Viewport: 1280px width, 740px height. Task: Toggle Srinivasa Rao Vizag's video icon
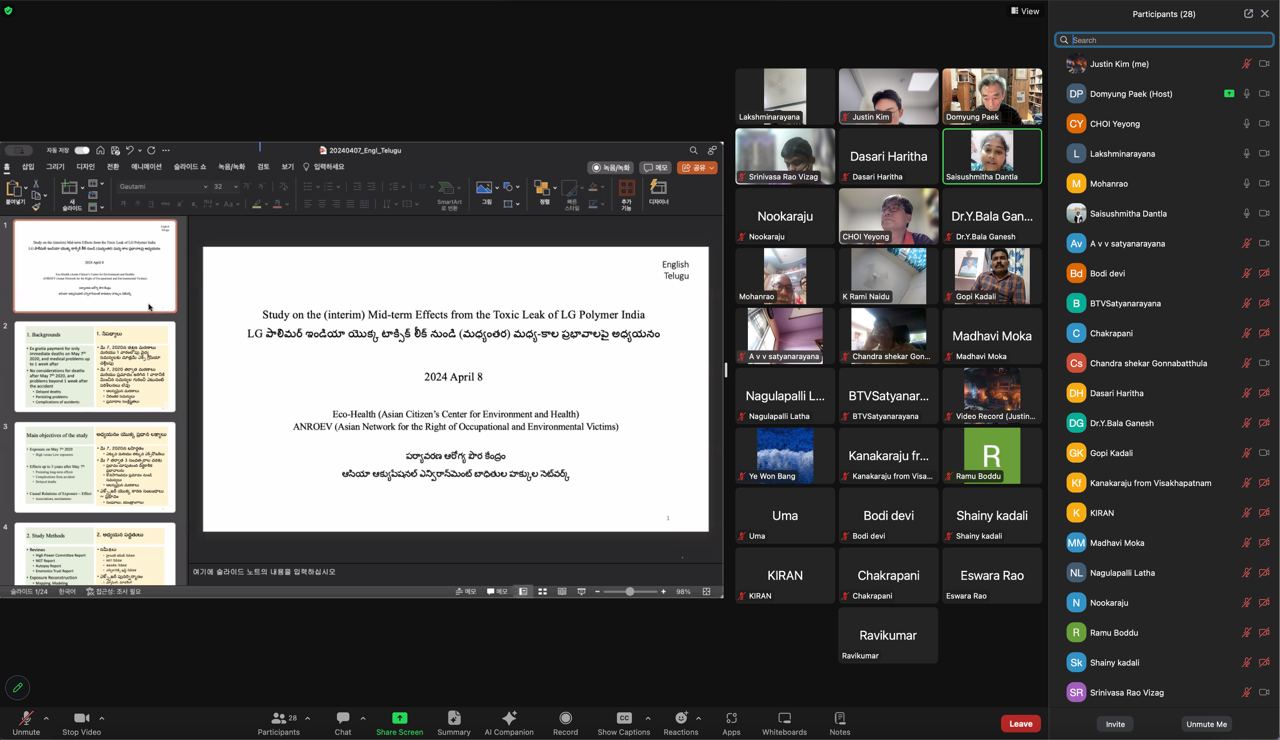click(x=1264, y=692)
